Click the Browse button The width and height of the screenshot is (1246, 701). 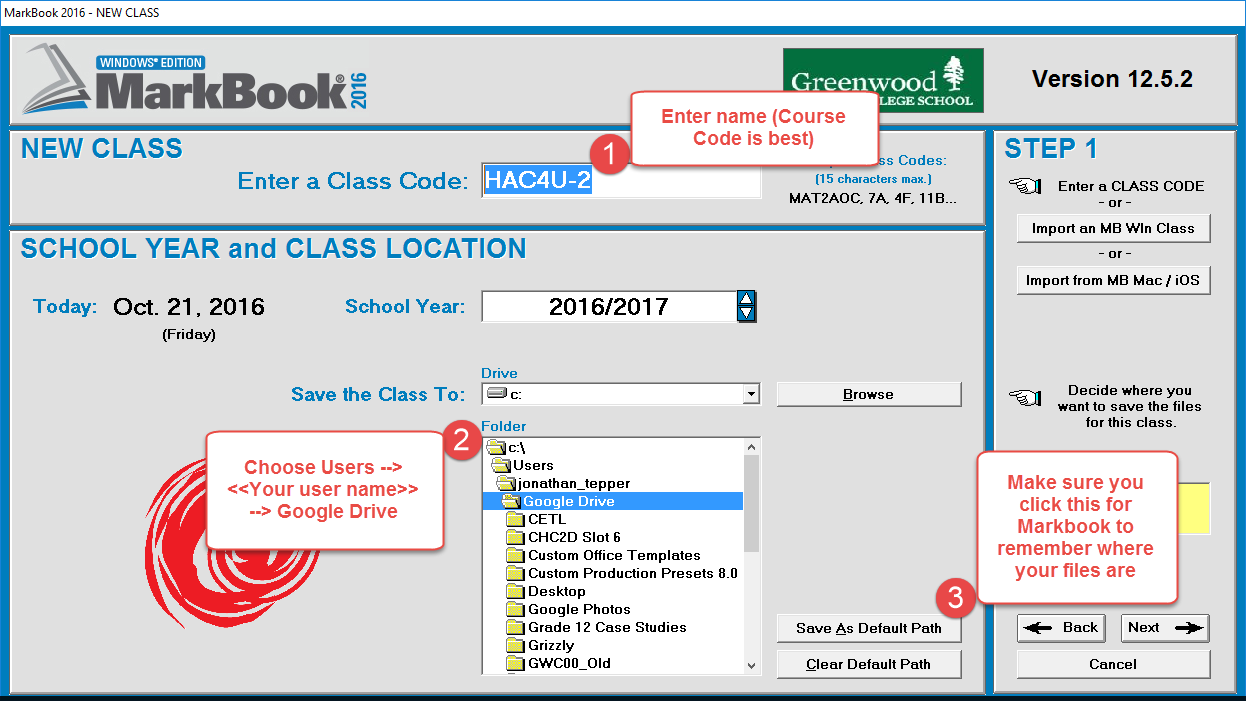tap(868, 394)
